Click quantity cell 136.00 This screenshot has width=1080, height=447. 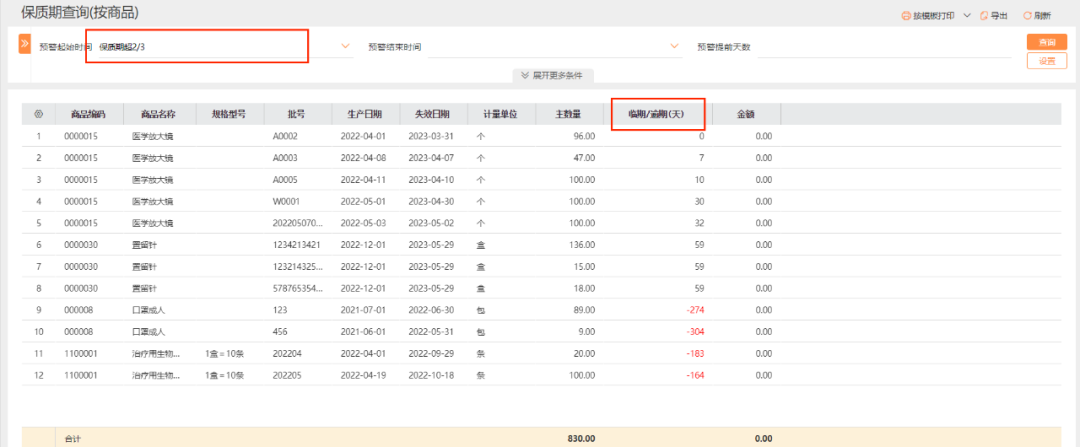[582, 245]
